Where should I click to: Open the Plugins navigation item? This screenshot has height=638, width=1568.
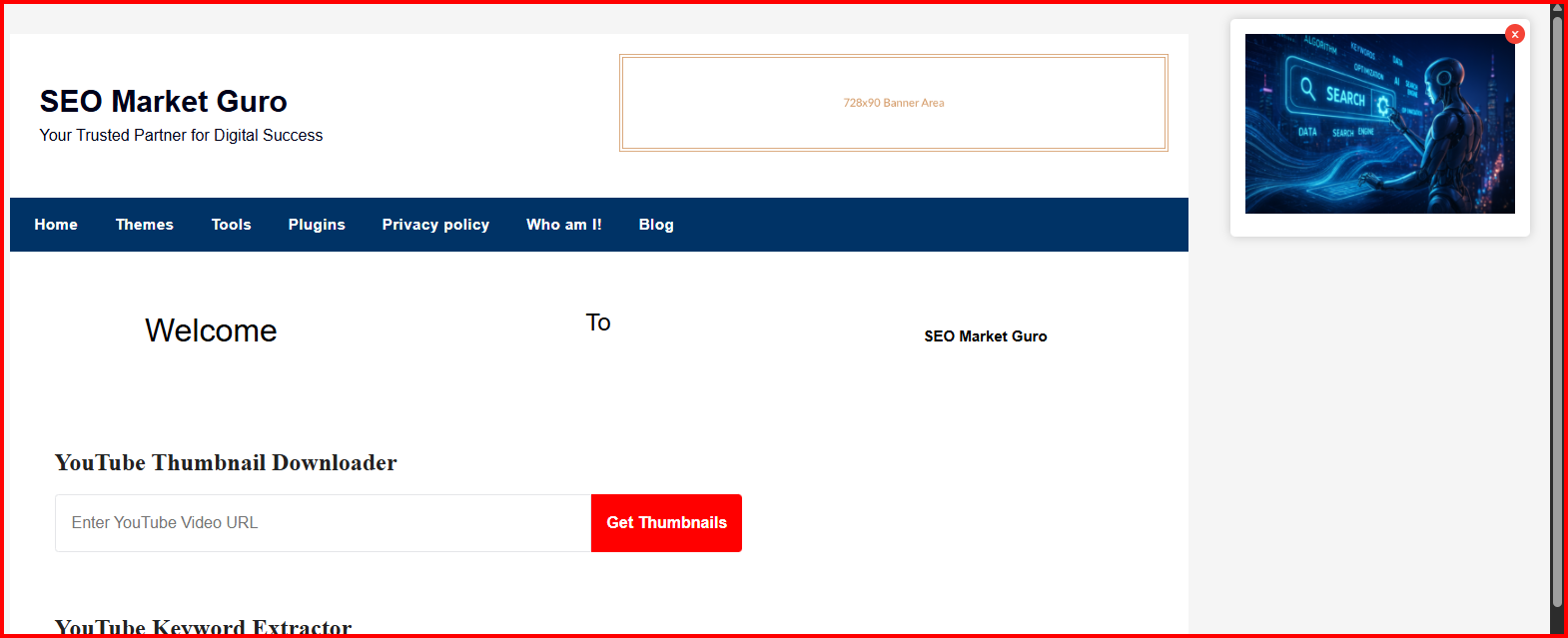317,225
